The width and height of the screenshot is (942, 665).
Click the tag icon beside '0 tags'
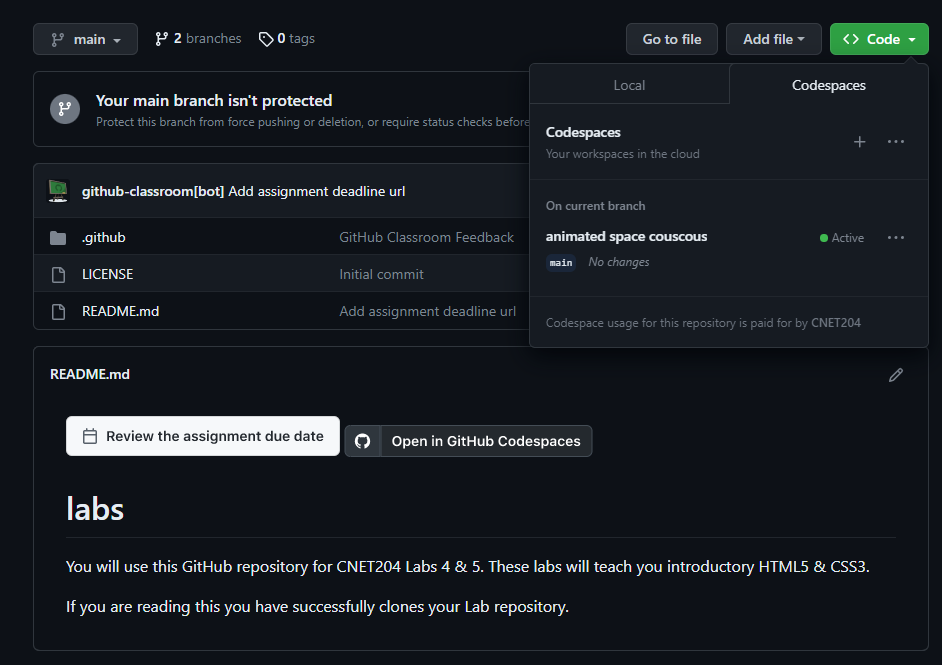point(264,38)
